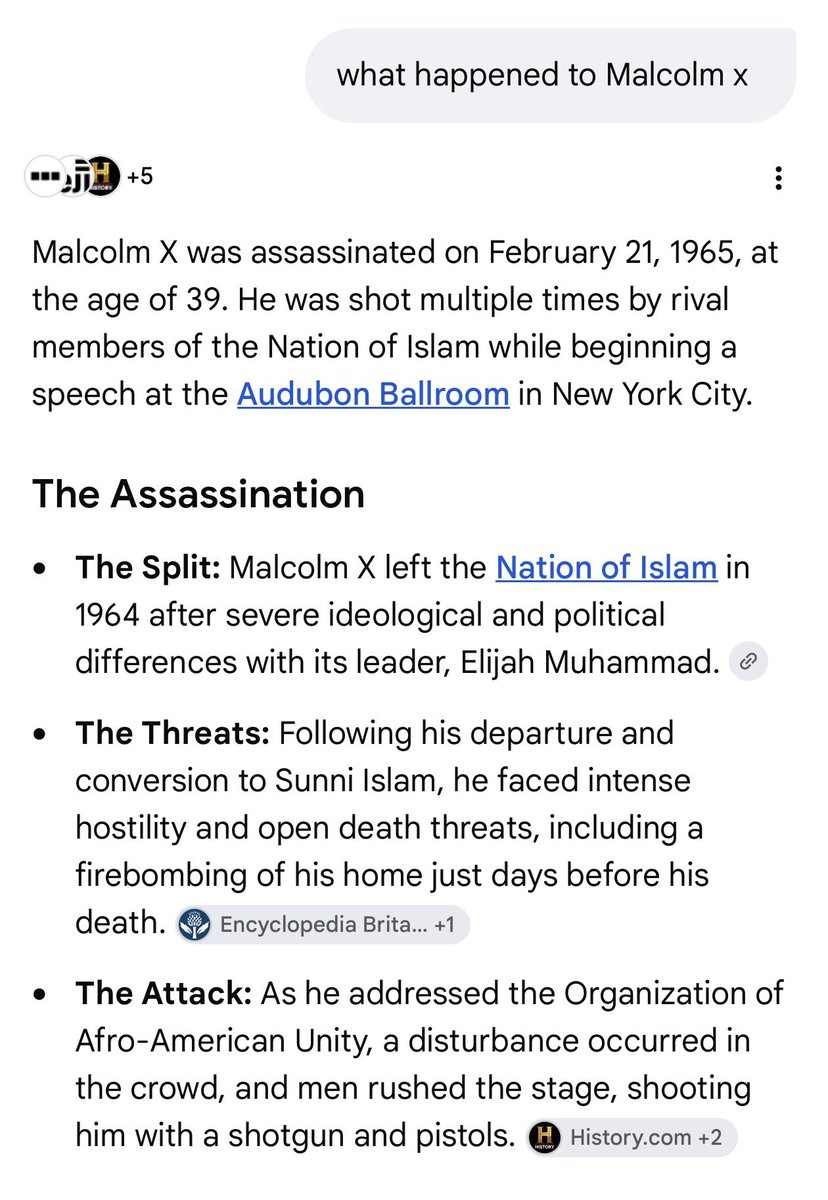This screenshot has width=828, height=1200.
Task: Open the Encyclopedia Brita... citation chip
Action: [322, 924]
